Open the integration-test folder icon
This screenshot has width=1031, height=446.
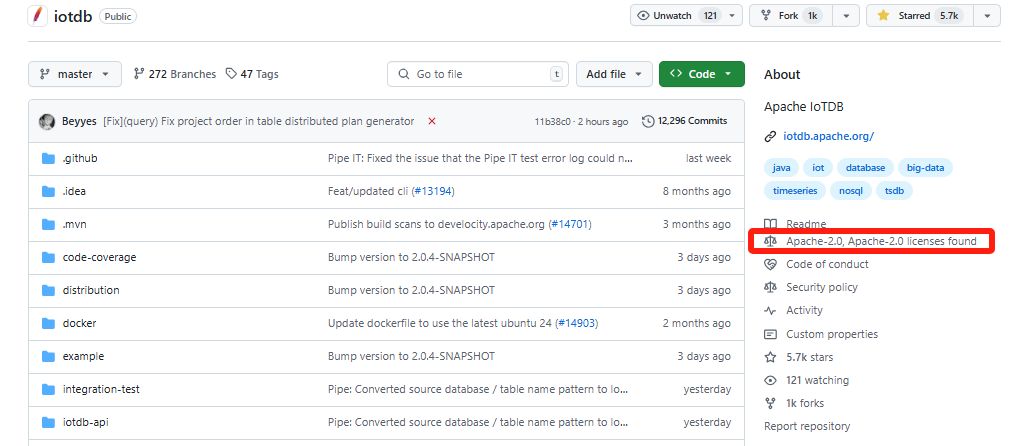[48, 389]
